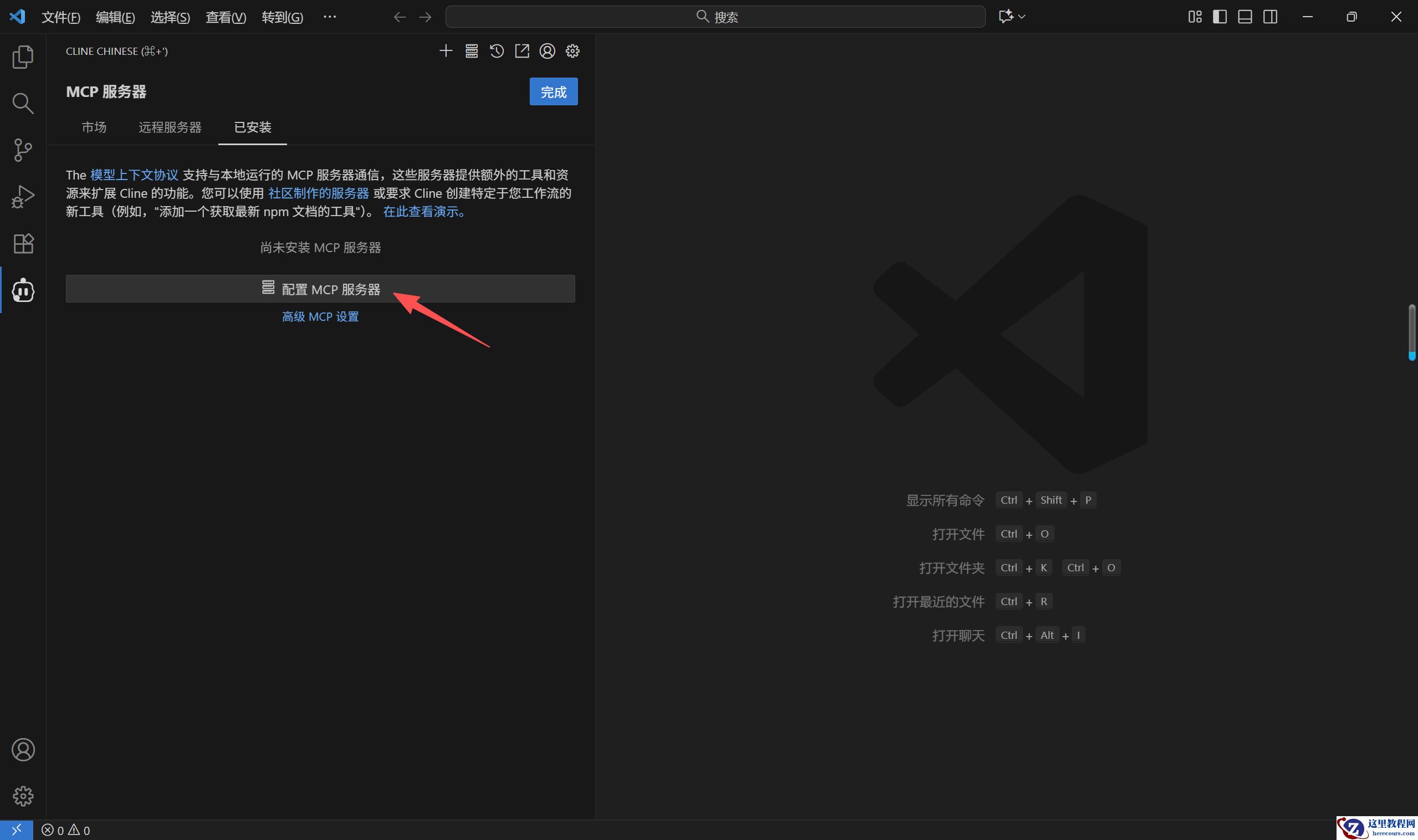This screenshot has width=1418, height=840.
Task: Click the Cline robot icon in activity bar
Action: click(x=23, y=290)
